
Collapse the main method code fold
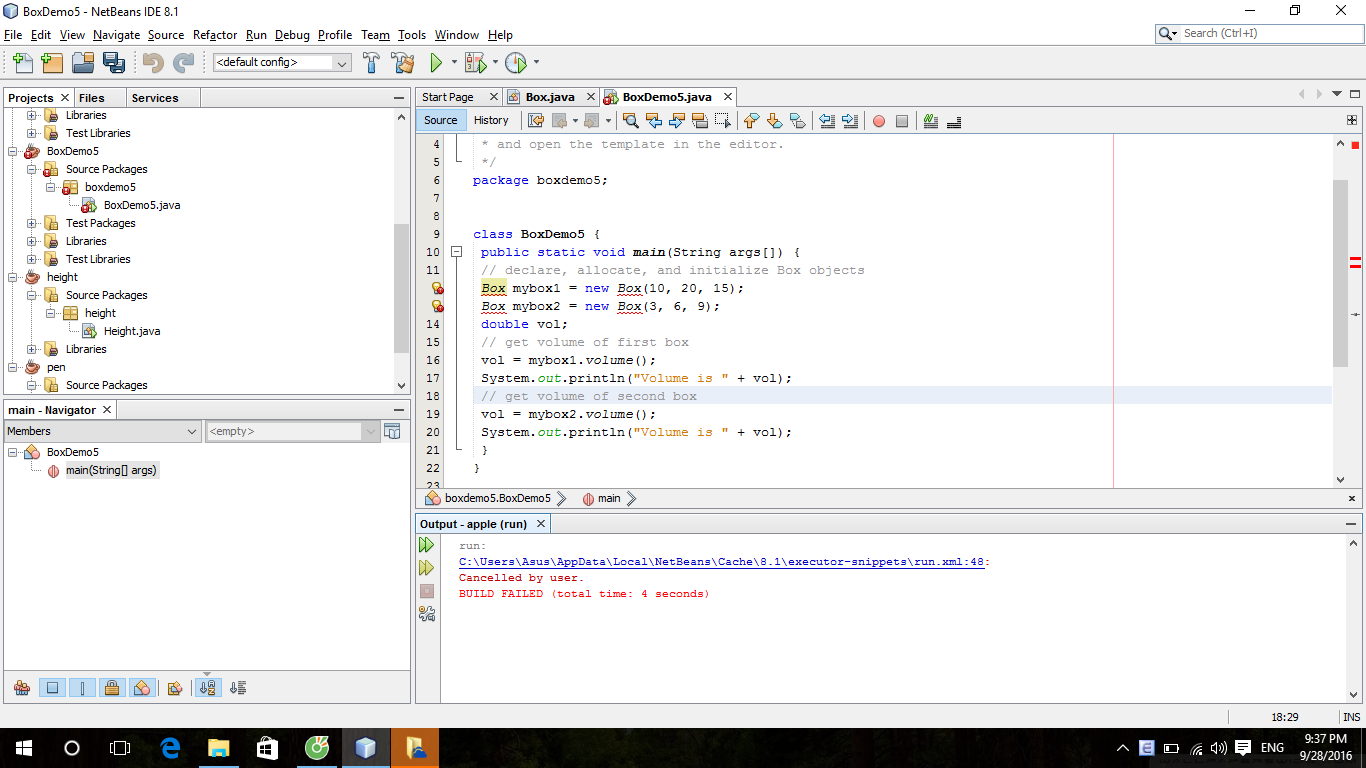point(457,252)
